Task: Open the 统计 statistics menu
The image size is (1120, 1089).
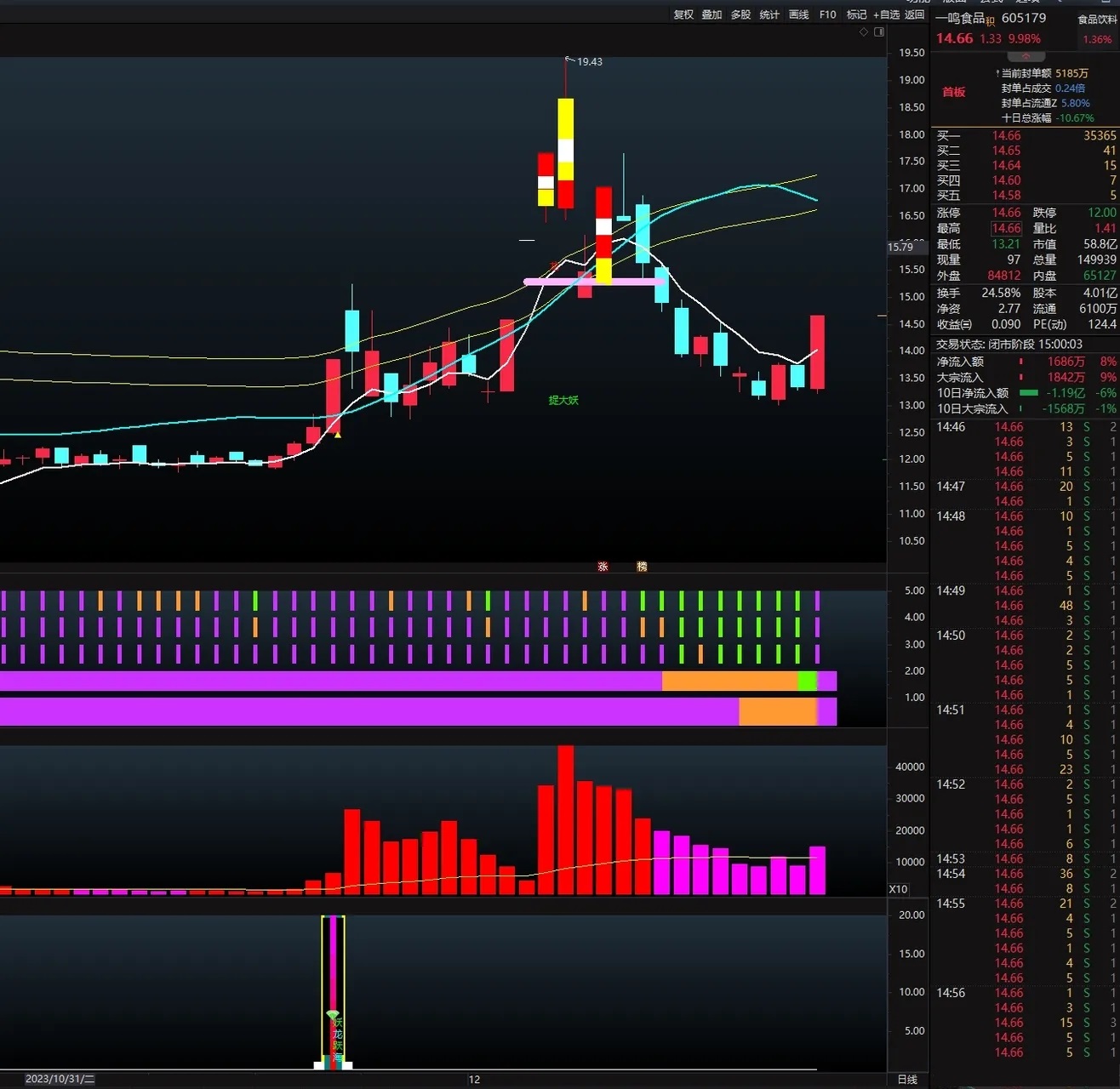Action: (x=769, y=14)
